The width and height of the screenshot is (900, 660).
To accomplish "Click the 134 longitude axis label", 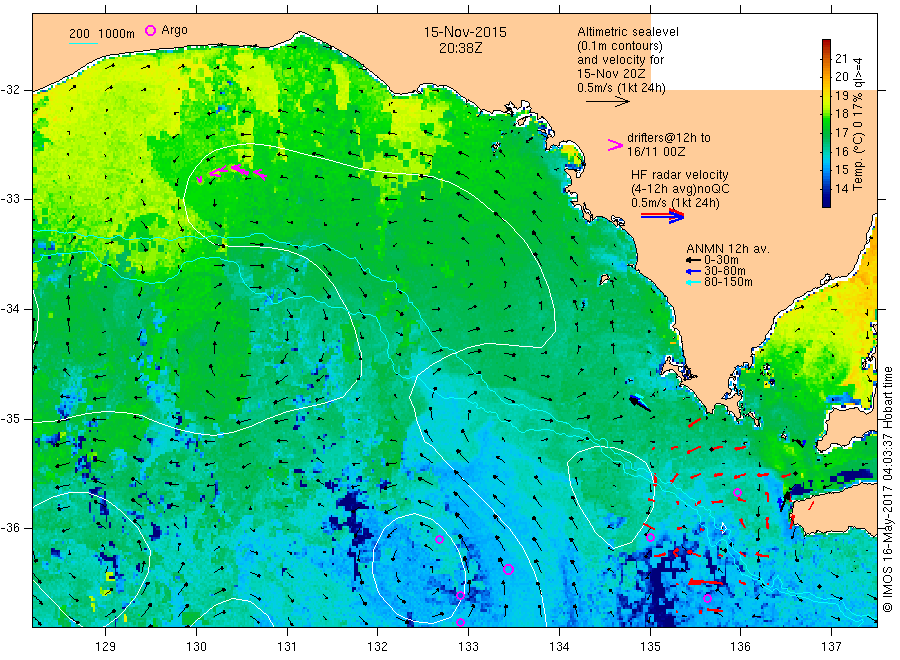I will [559, 647].
